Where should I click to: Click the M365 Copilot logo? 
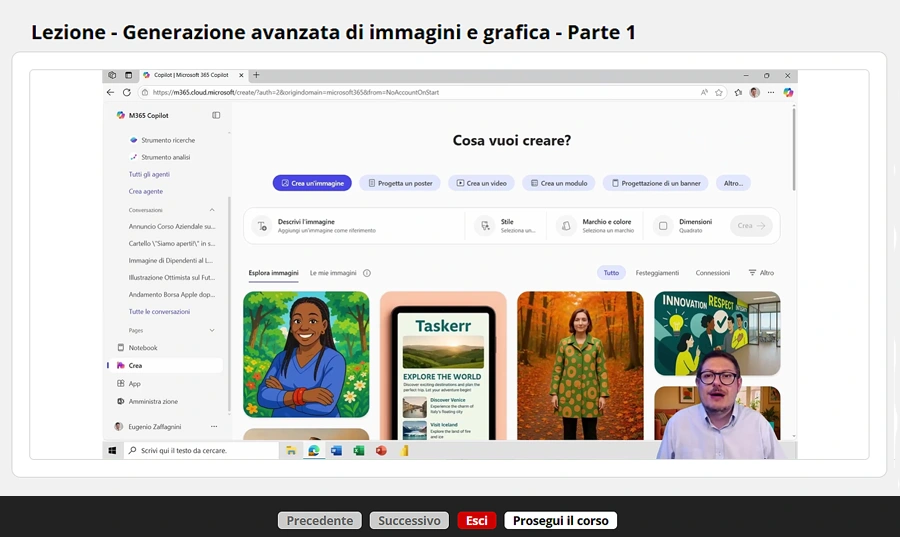tap(121, 115)
